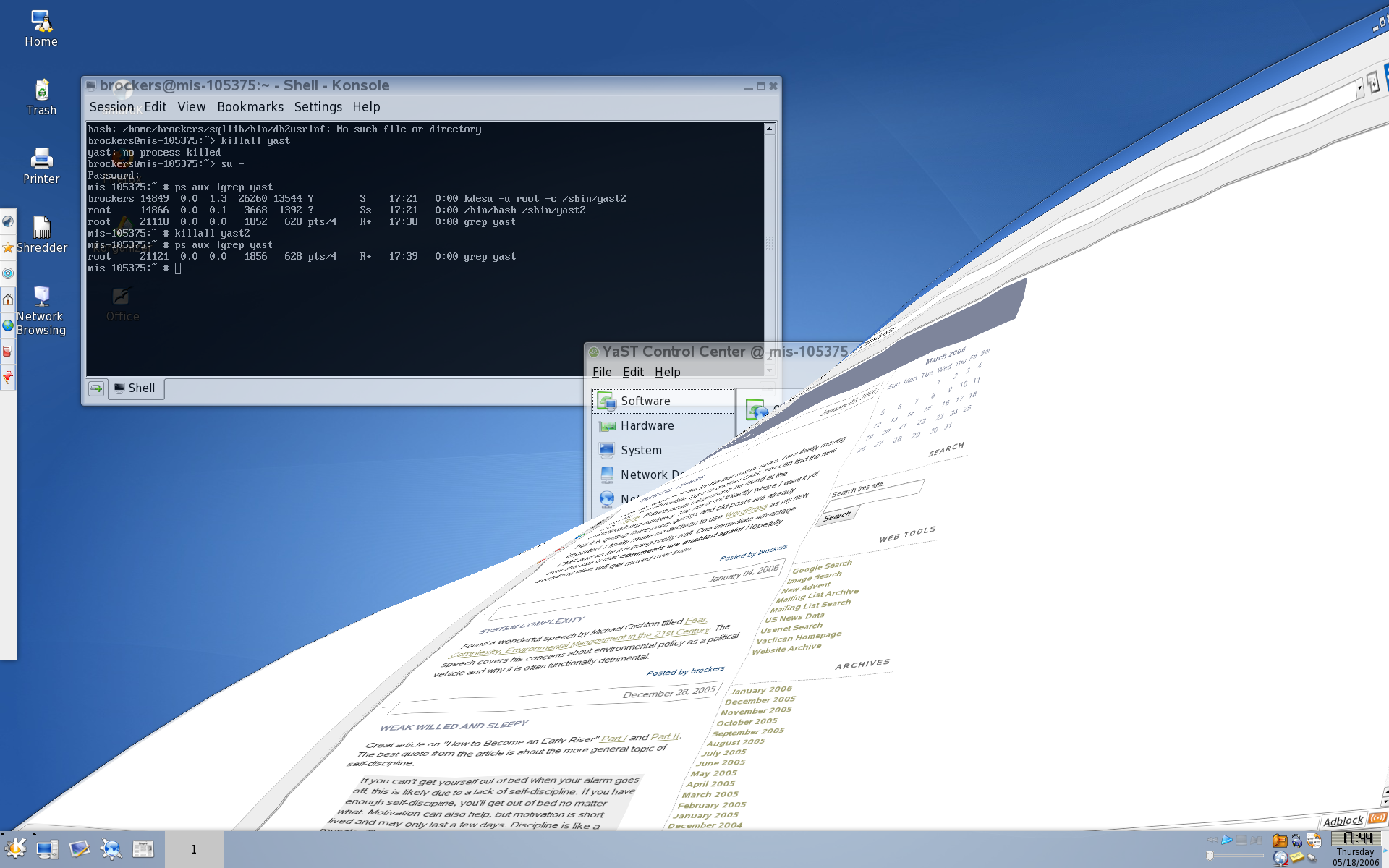
Task: Open the View menu in Konsole
Action: [192, 107]
